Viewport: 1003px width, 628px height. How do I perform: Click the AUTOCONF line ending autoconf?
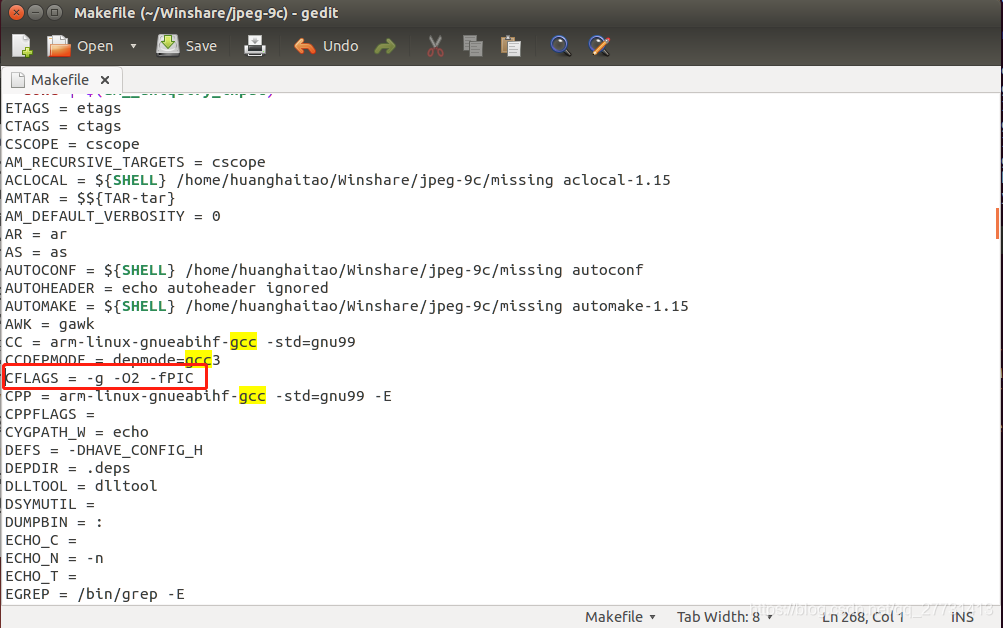coord(324,270)
